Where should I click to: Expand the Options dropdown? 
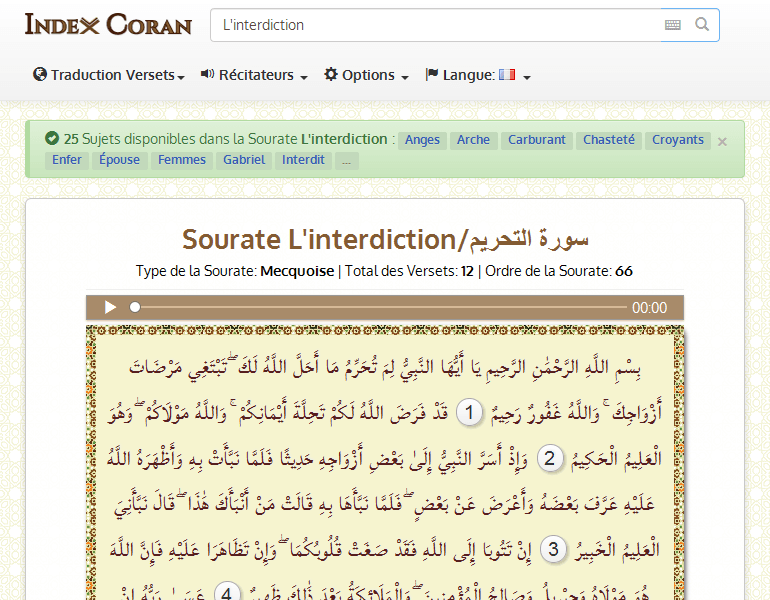point(367,75)
